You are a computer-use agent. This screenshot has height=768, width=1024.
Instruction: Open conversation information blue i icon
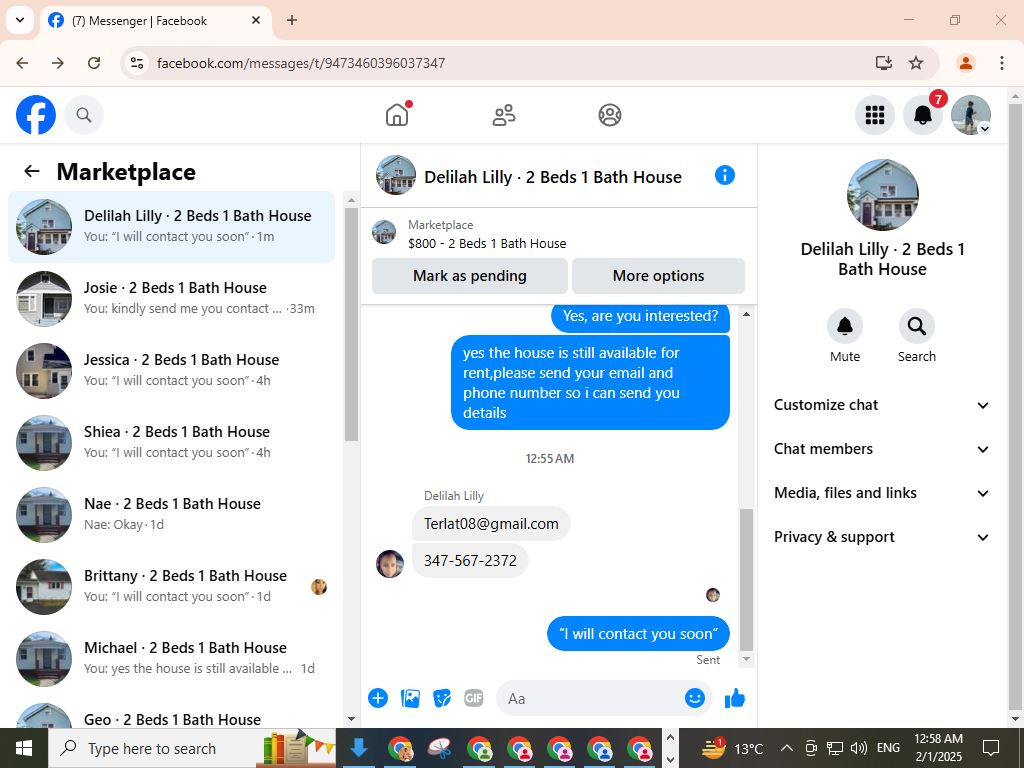[725, 175]
